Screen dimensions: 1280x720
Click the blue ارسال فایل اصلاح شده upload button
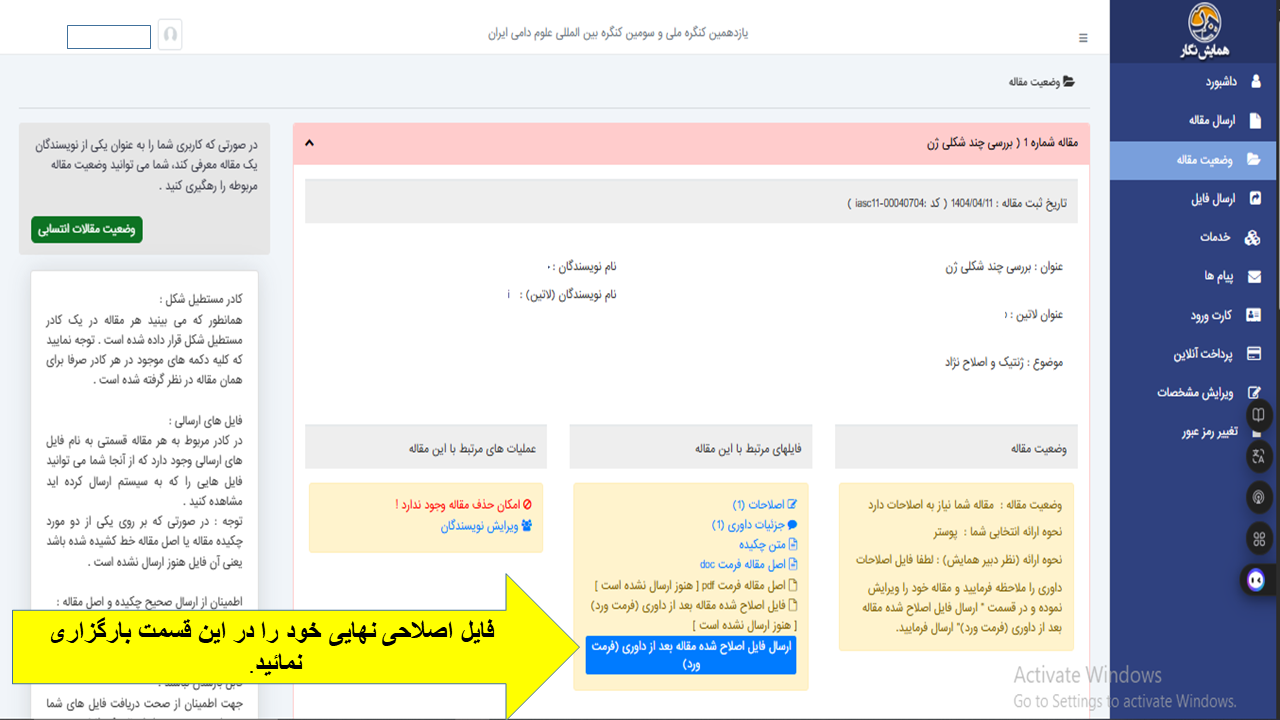(690, 655)
